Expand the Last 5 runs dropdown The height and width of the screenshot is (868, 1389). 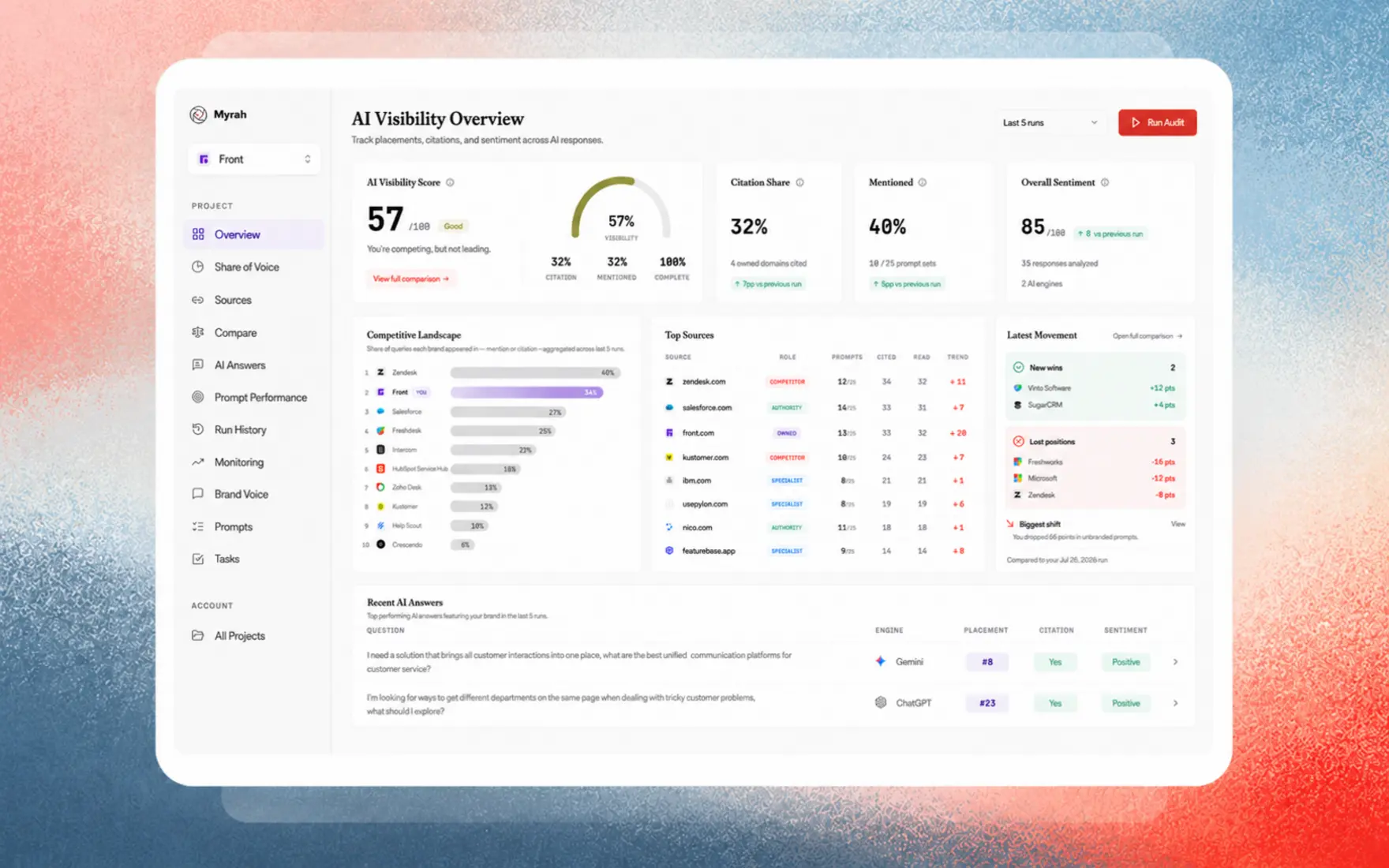click(x=1050, y=123)
